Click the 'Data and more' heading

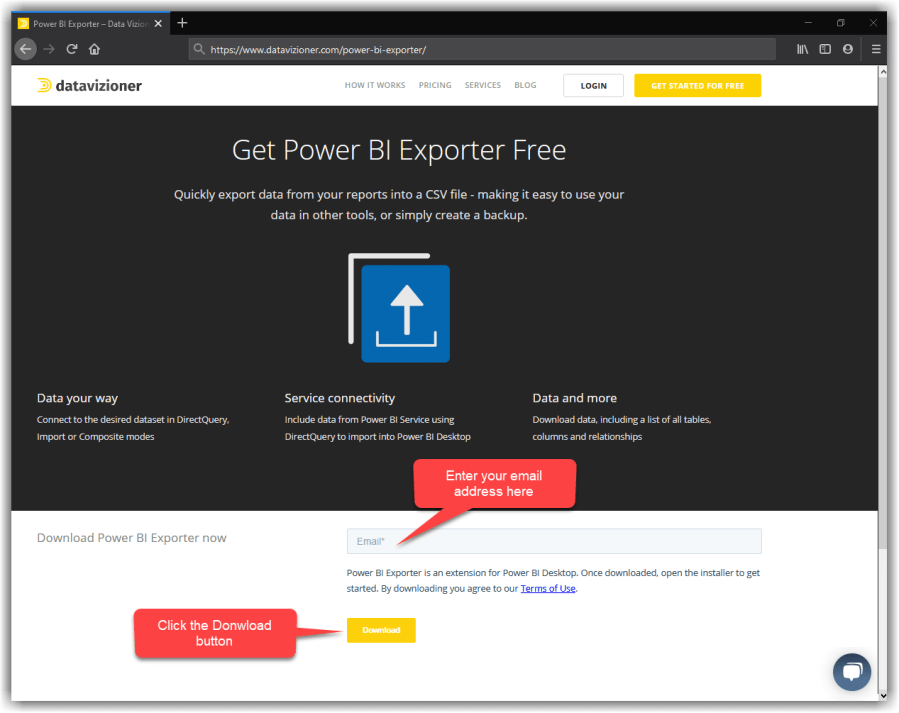tap(574, 398)
